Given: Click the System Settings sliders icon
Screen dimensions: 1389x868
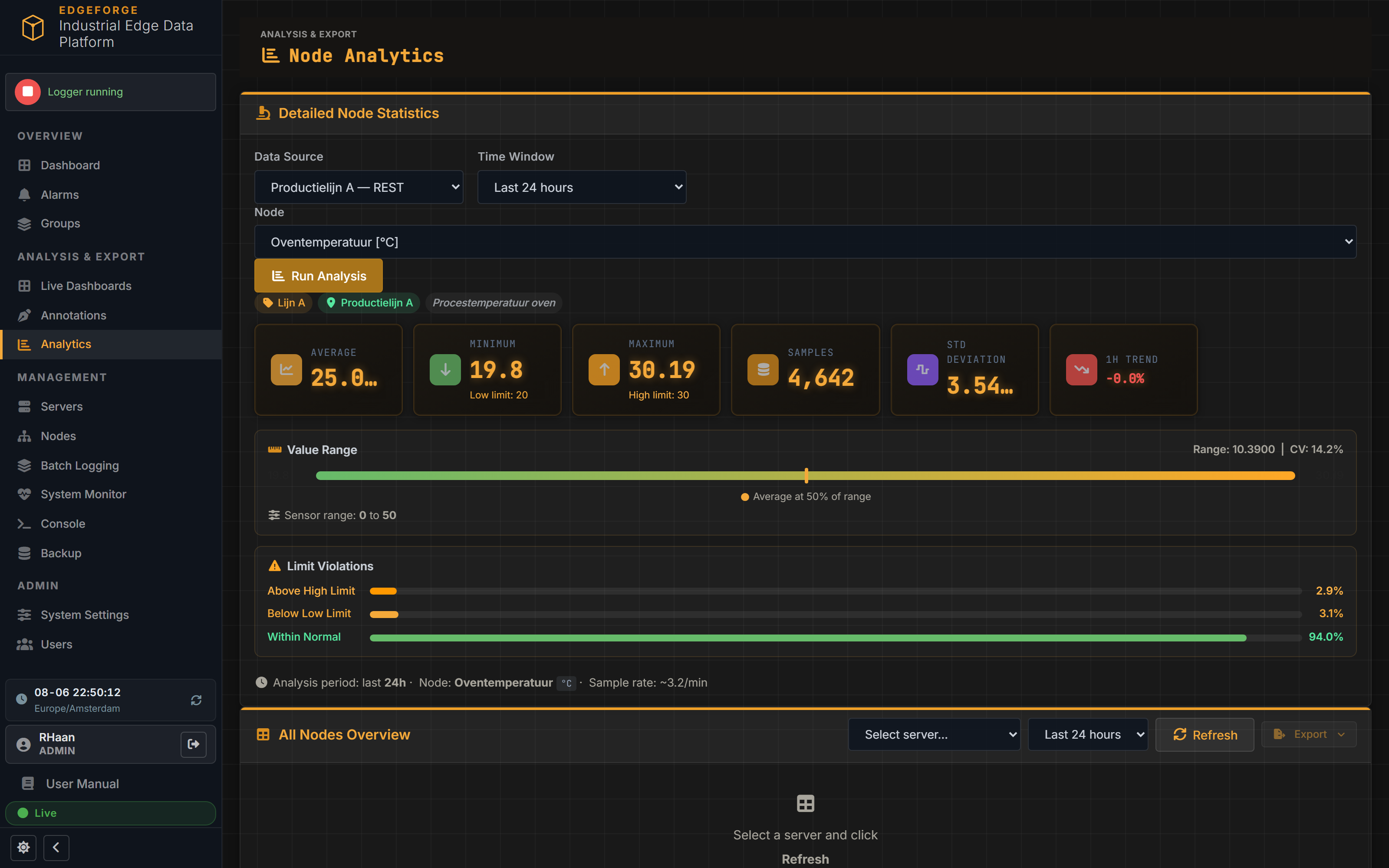Looking at the screenshot, I should pyautogui.click(x=24, y=615).
